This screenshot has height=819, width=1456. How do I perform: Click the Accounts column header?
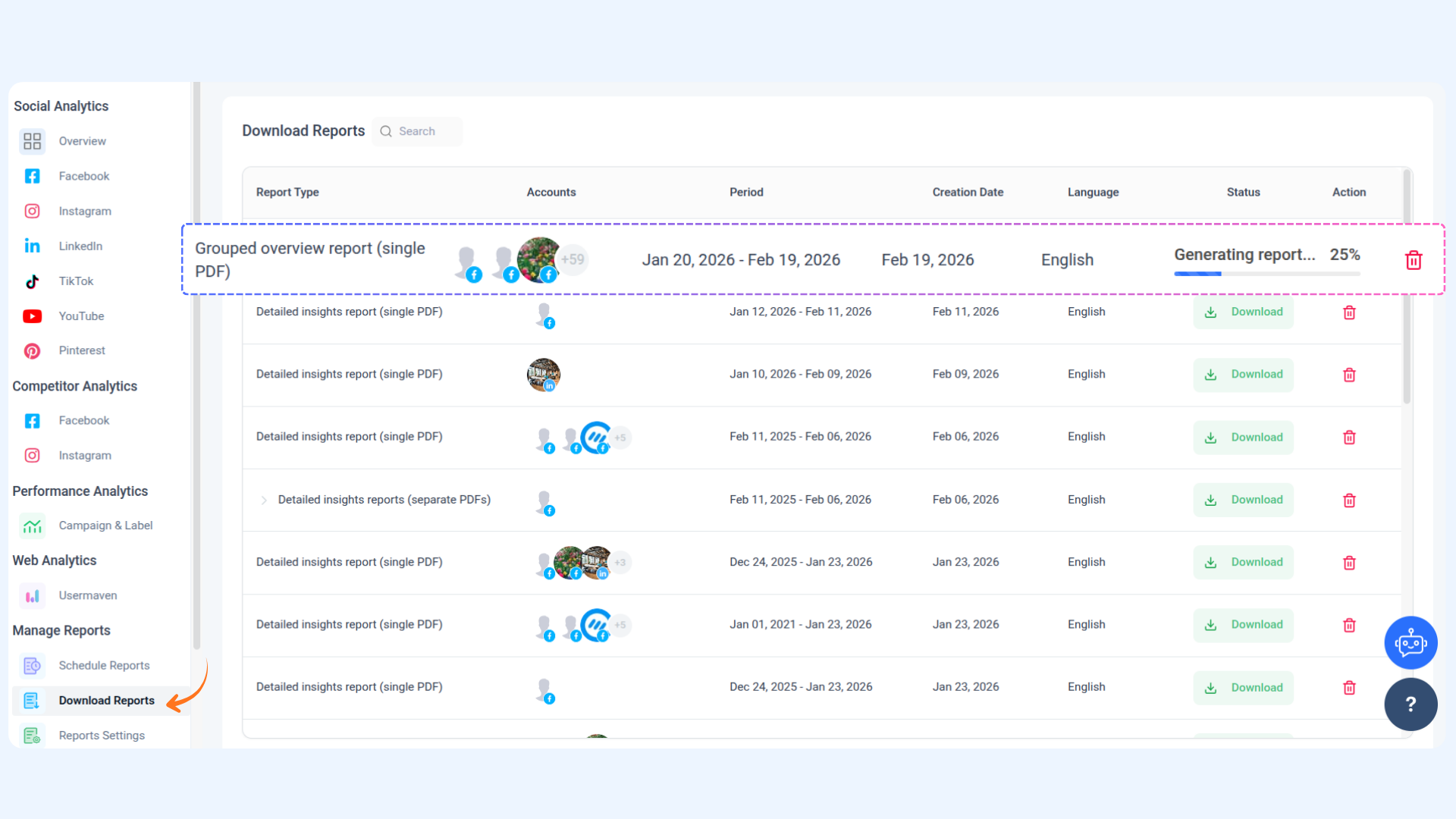[x=551, y=193]
